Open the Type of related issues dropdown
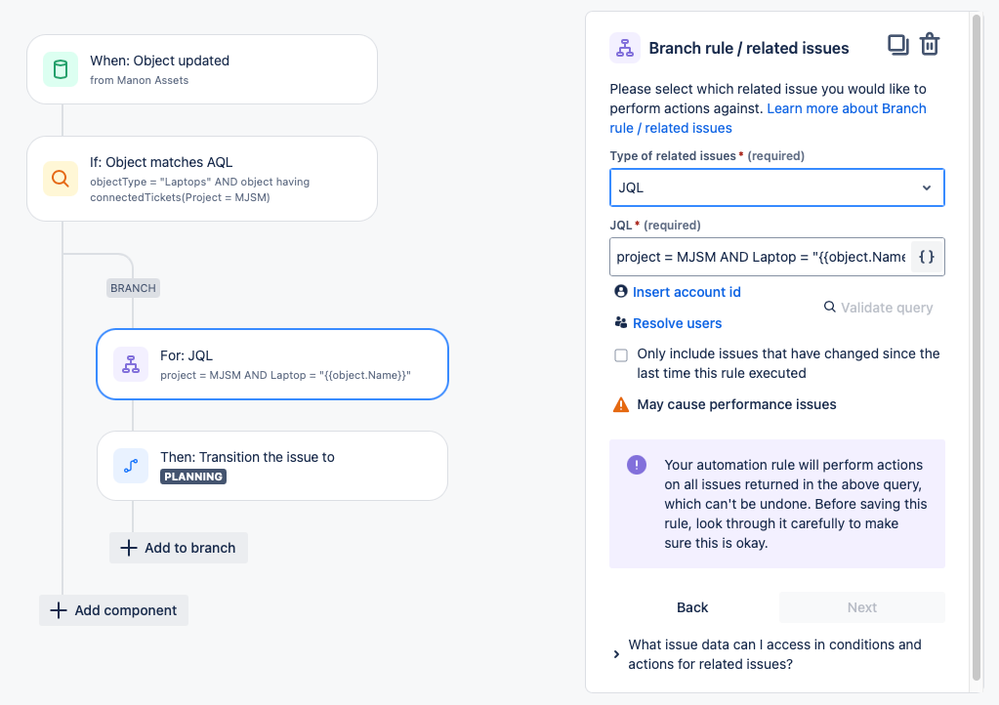 (777, 187)
